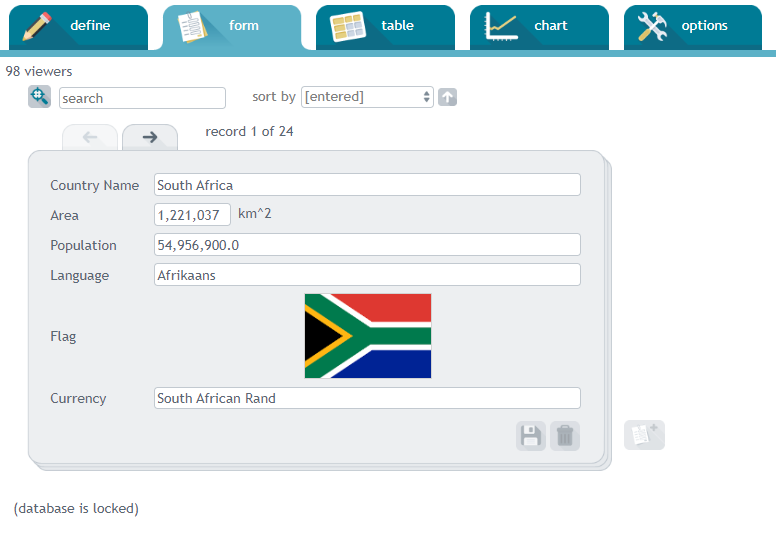This screenshot has width=776, height=545.
Task: Click the Country Name field
Action: [367, 185]
